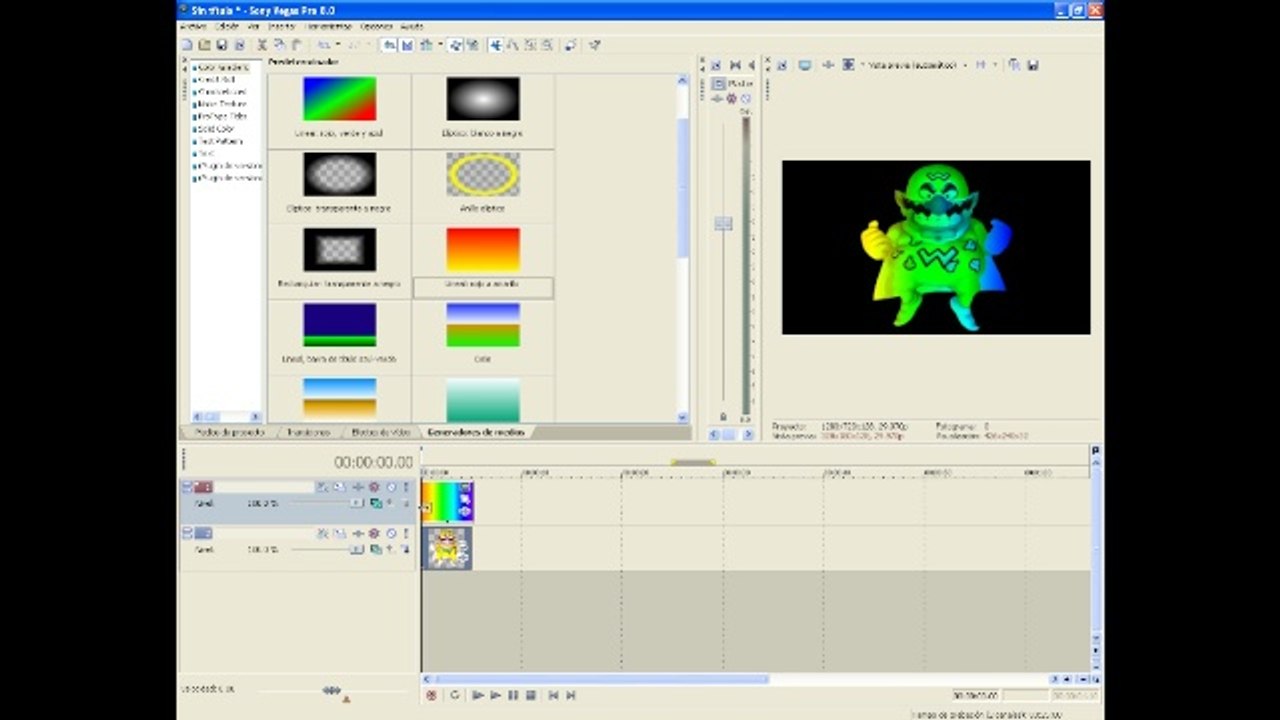Click the Copy icon in the toolbar

[x=278, y=45]
